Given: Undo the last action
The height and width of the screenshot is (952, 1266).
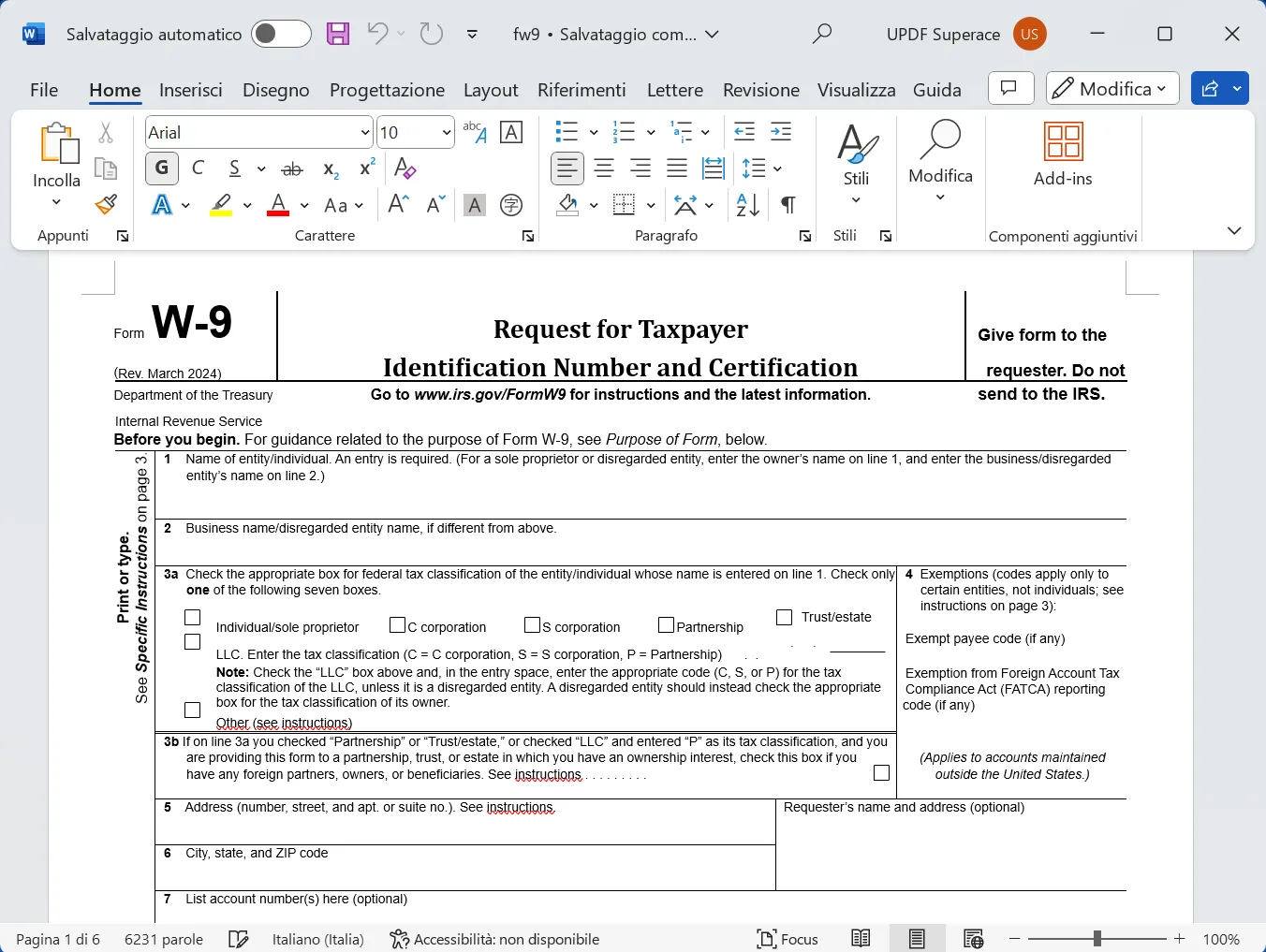Looking at the screenshot, I should click(x=377, y=35).
